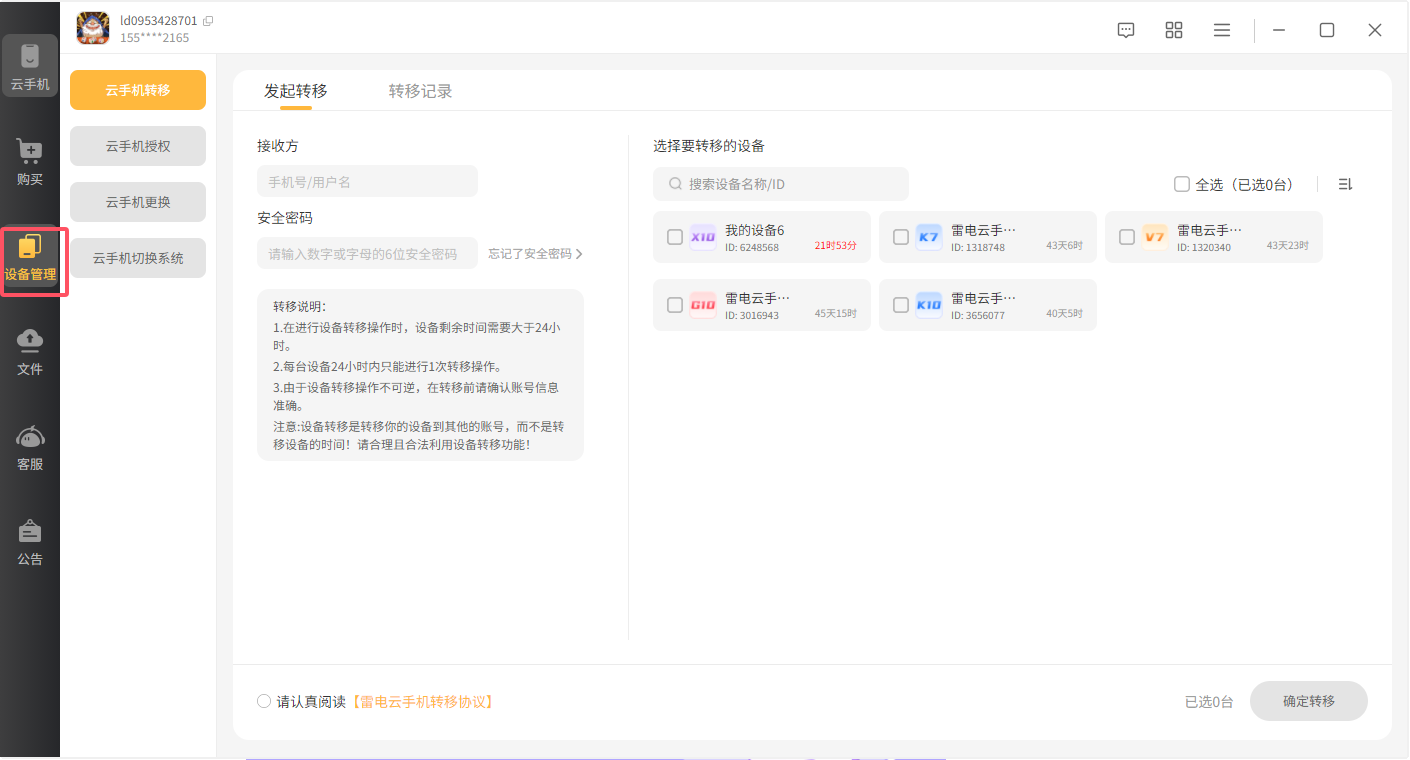This screenshot has height=760, width=1410.
Task: Open the 雷电云手机转移协议 link
Action: (x=423, y=702)
